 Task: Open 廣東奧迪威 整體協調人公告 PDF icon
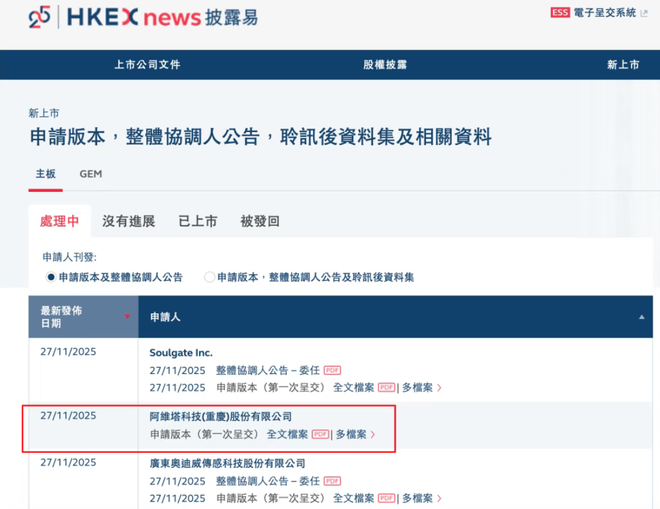pyautogui.click(x=332, y=481)
